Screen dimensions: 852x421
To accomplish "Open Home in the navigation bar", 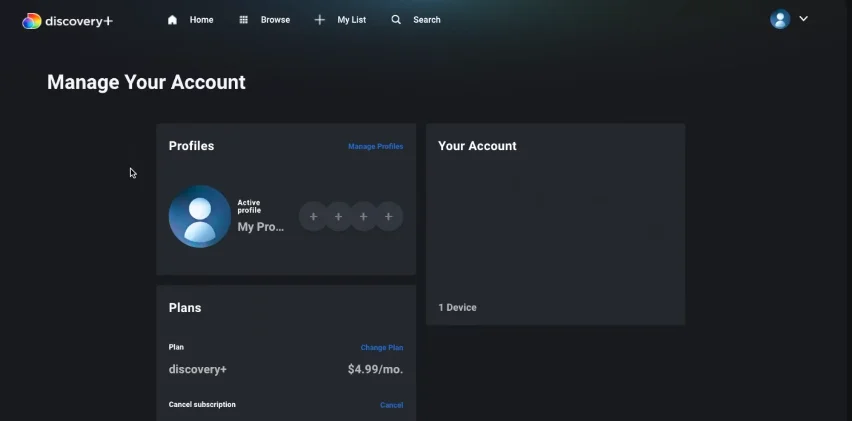I will coord(201,20).
